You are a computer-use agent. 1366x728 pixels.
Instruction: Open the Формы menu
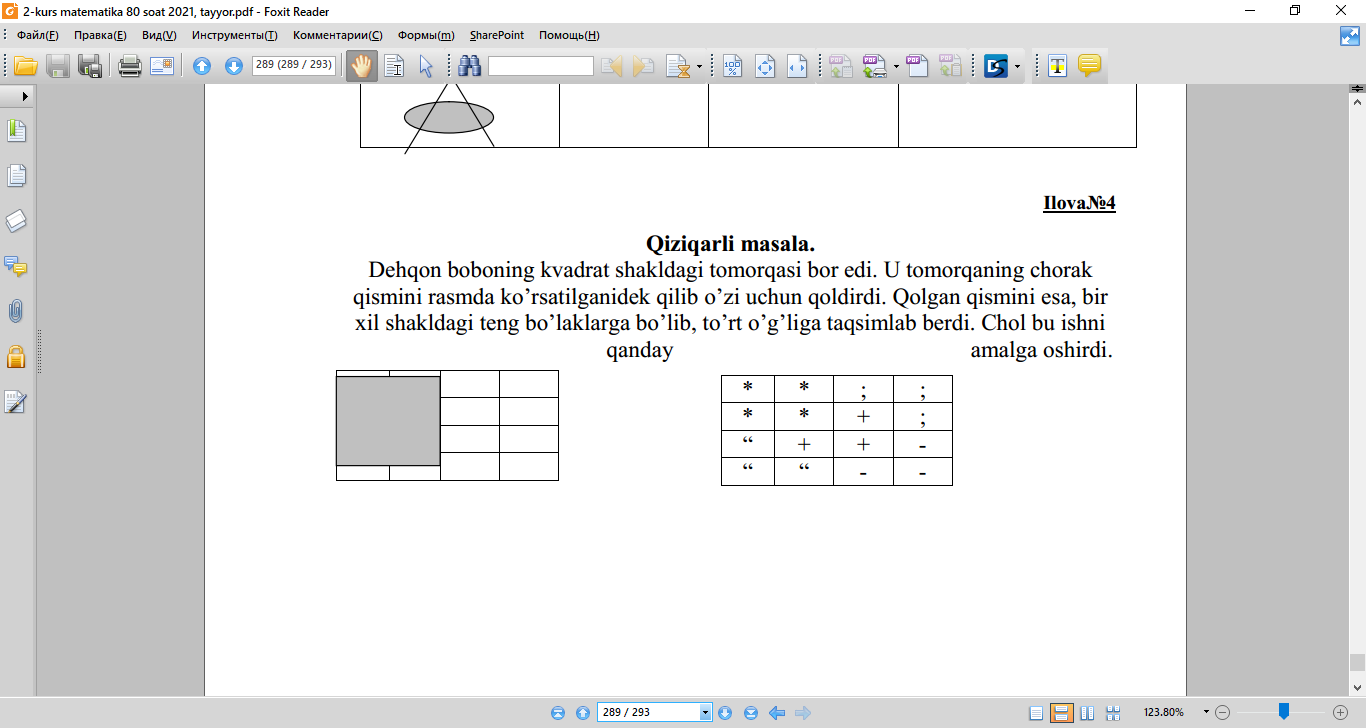(426, 35)
